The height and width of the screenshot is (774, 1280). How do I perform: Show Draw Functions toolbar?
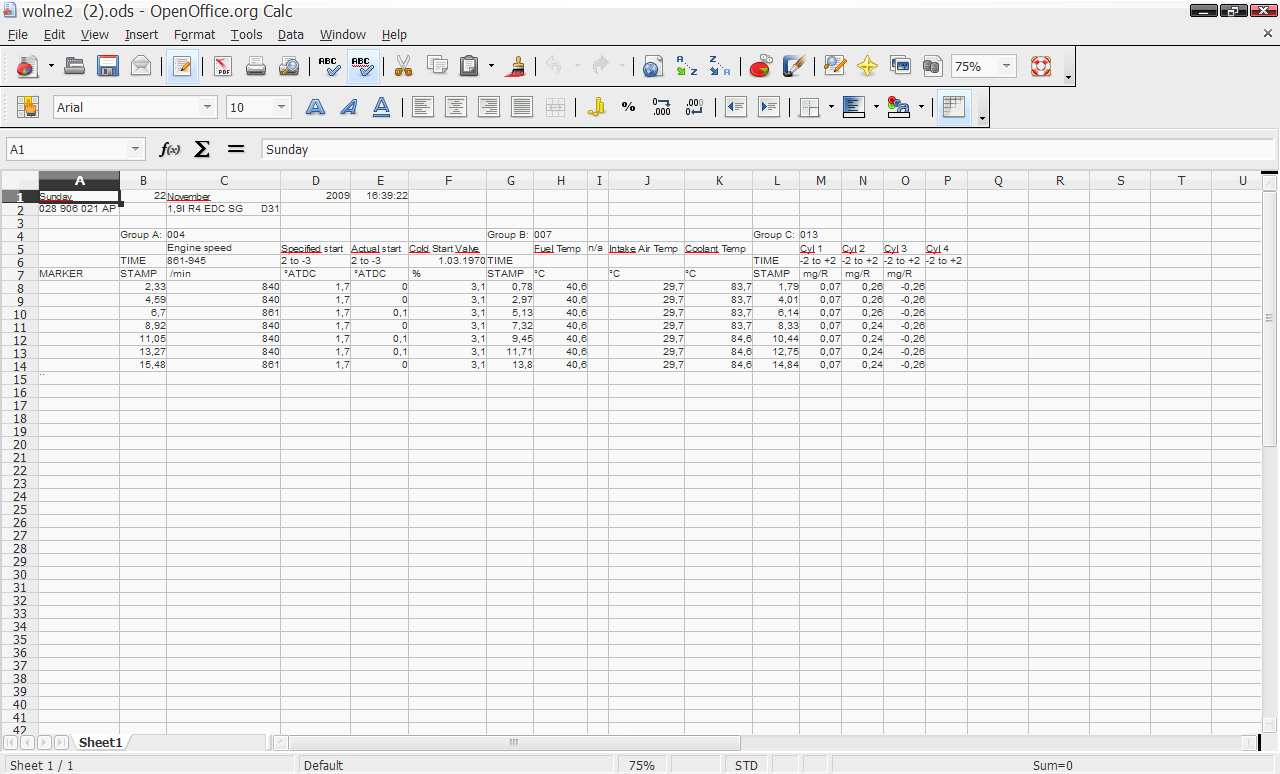(794, 67)
